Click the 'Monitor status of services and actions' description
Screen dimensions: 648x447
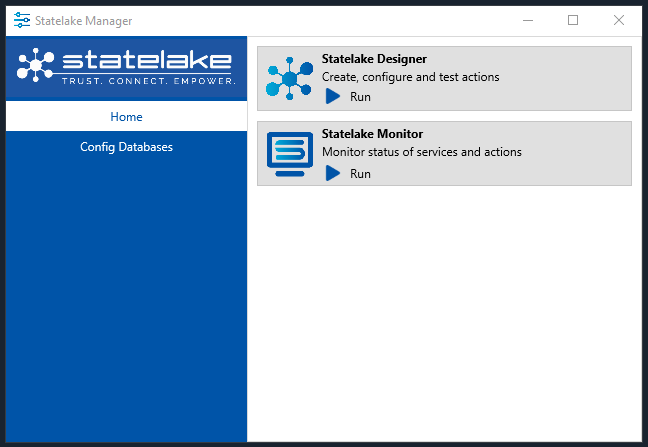click(x=422, y=152)
